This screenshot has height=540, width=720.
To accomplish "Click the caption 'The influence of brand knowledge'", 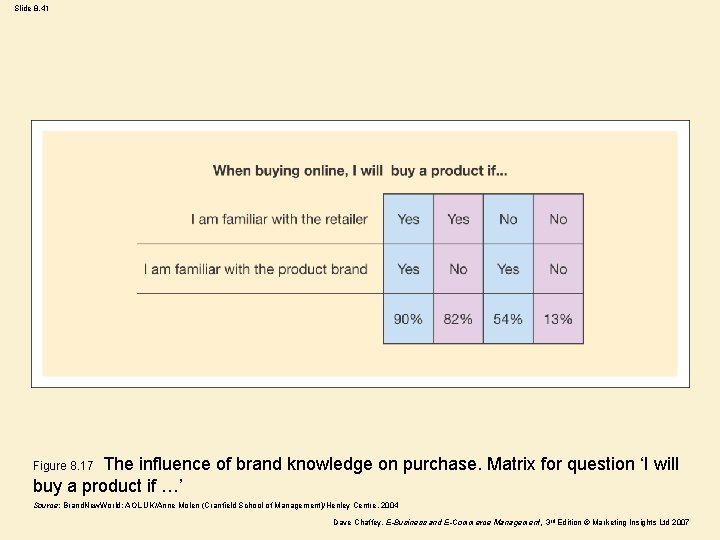I will [390, 464].
